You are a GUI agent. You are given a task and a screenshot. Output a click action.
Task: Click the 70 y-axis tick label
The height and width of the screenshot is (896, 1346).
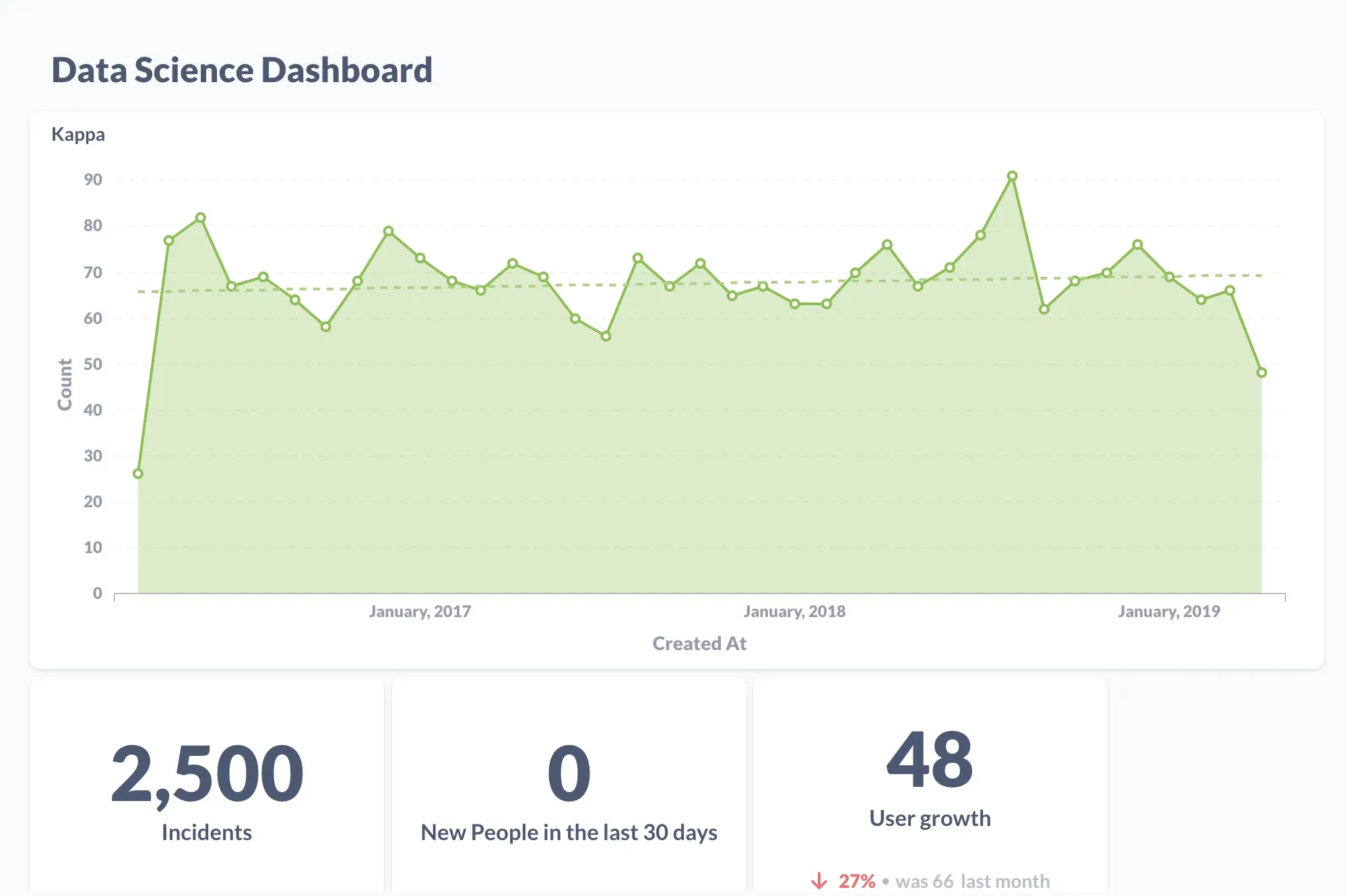click(x=93, y=273)
